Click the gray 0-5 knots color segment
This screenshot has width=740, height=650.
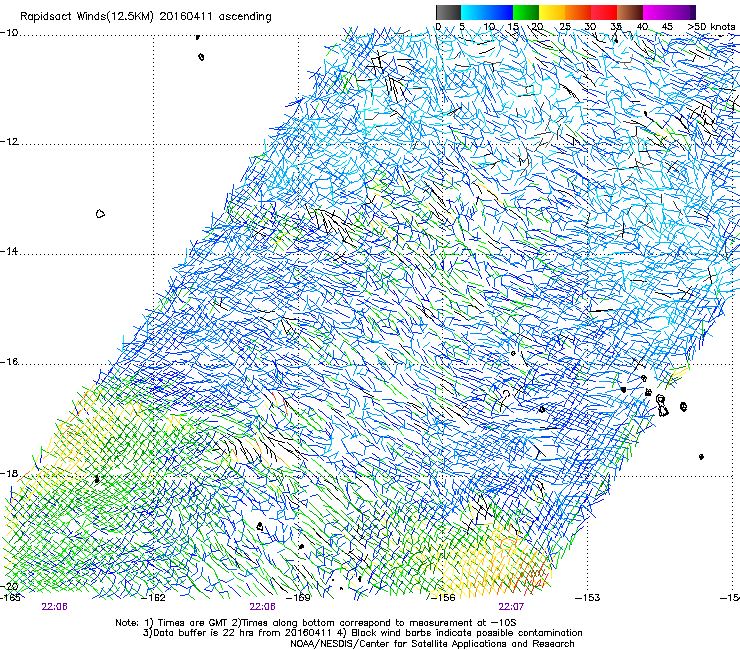coord(448,12)
